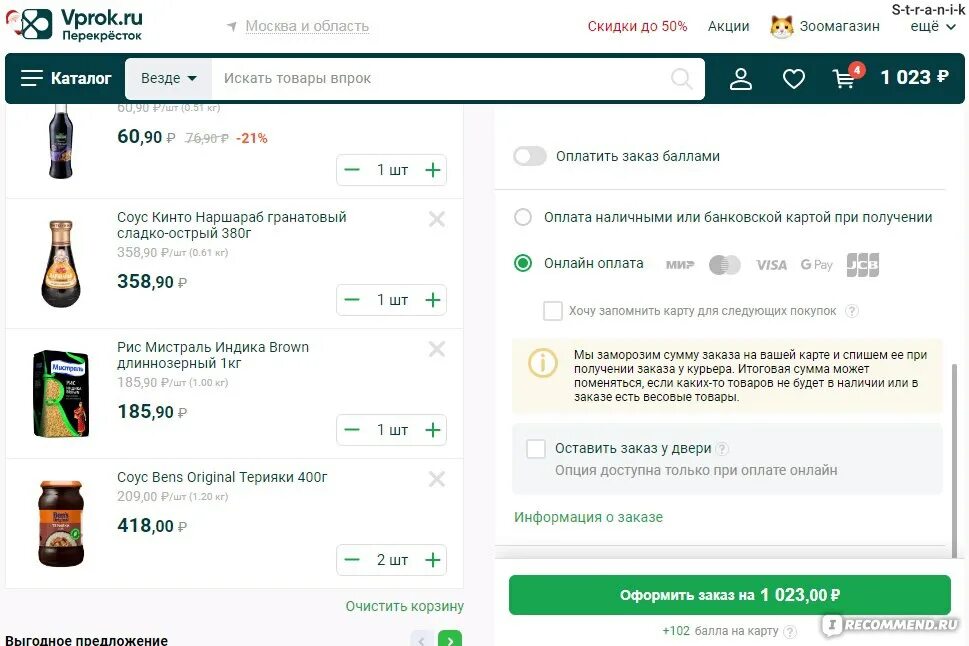
Task: Open the Каталог menu
Action: tap(66, 79)
